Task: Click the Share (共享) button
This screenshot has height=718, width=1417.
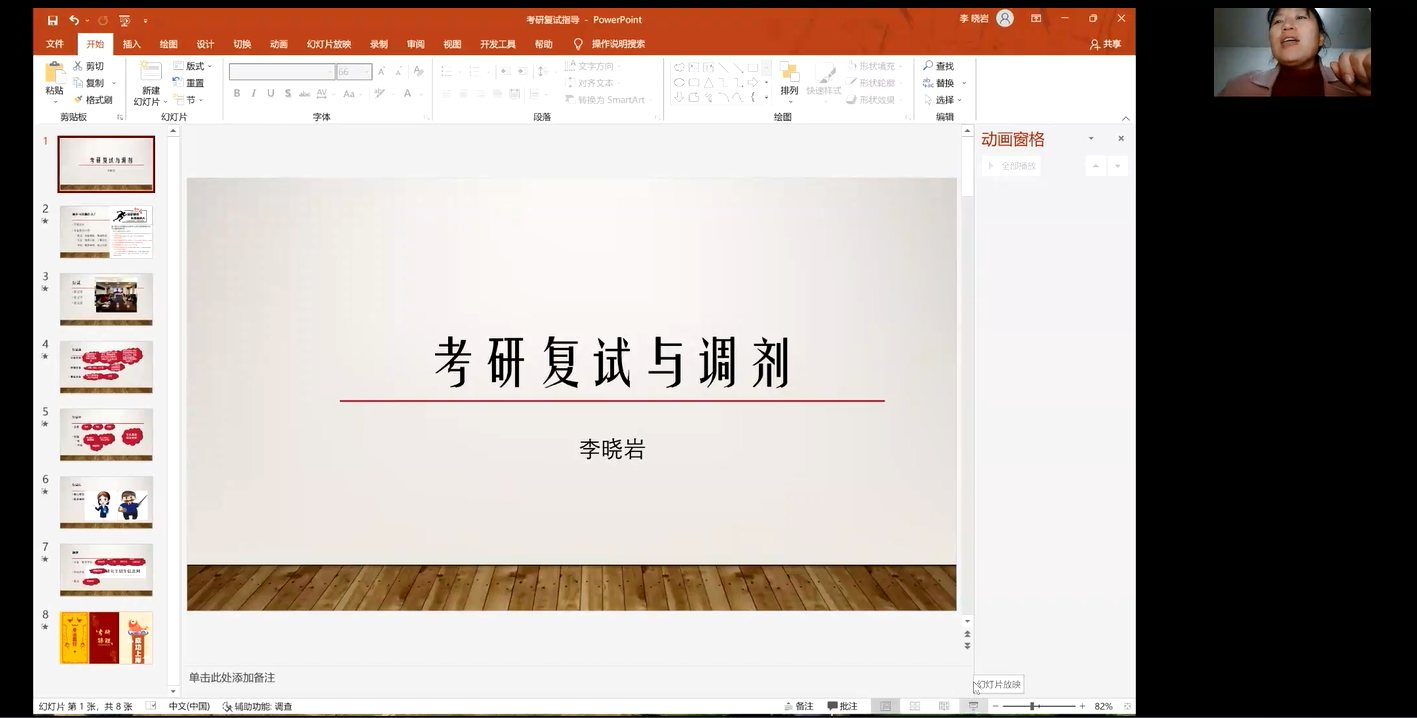Action: (1105, 44)
